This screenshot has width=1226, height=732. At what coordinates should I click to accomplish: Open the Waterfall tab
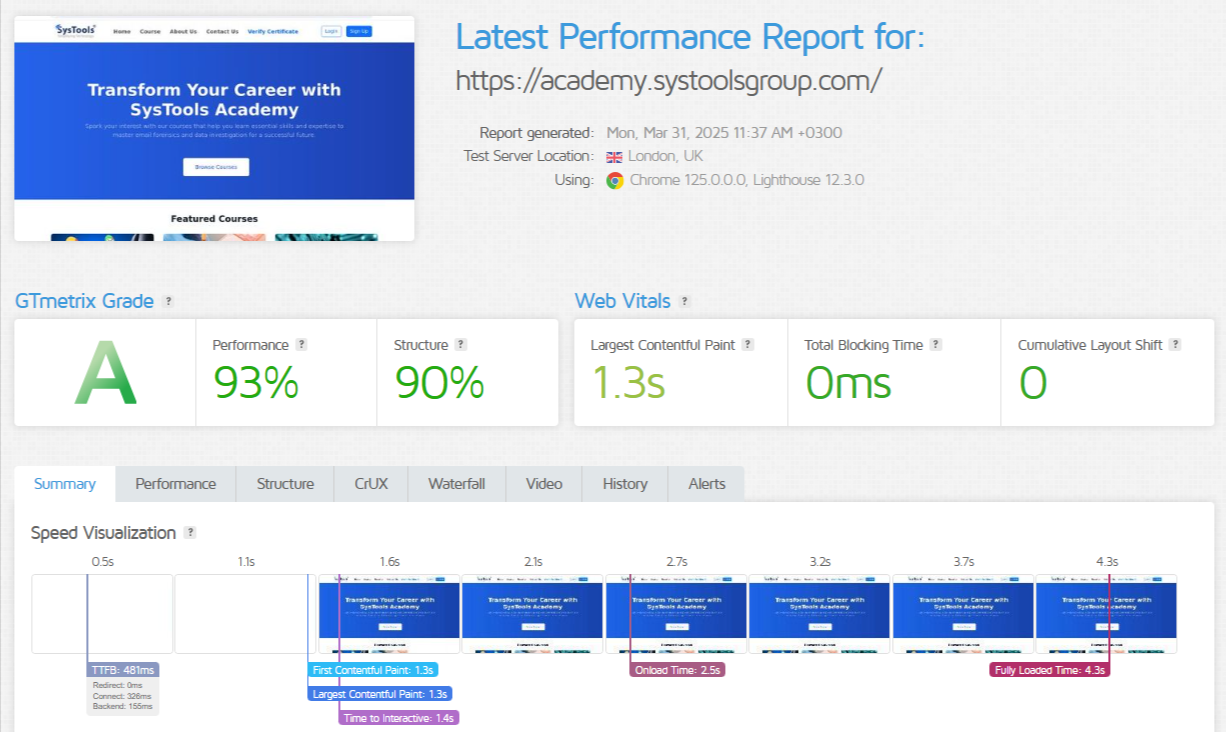457,484
